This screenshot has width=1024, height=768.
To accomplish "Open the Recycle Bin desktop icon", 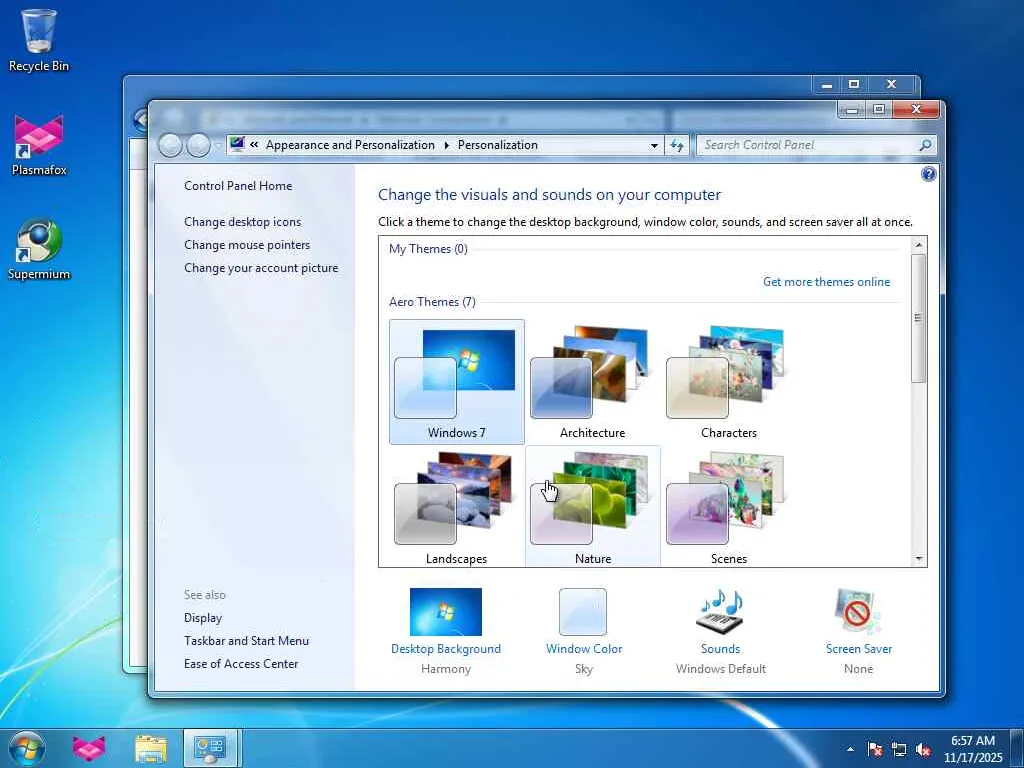I will [x=39, y=40].
